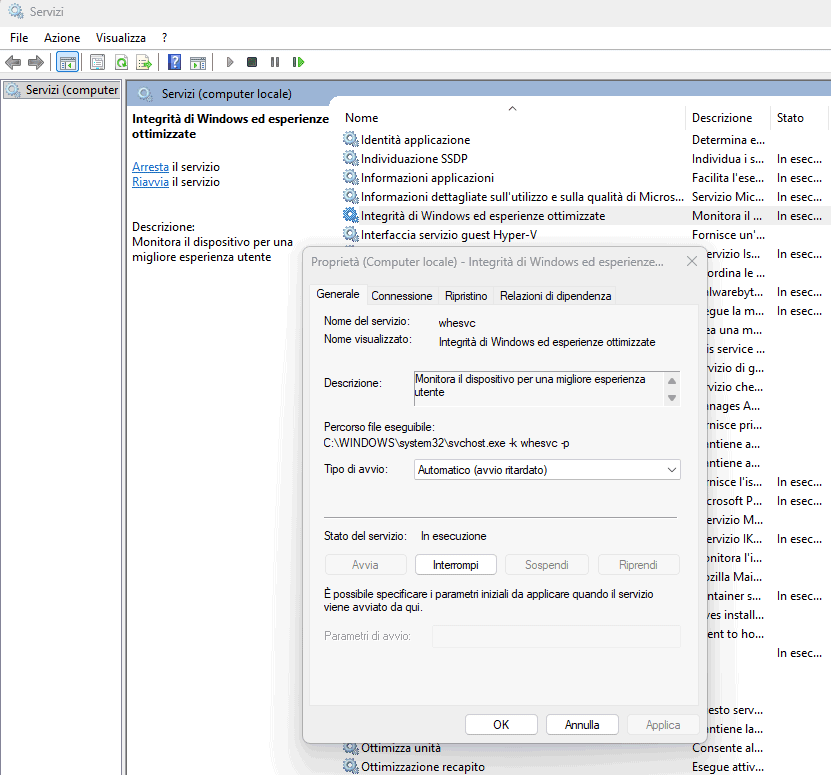This screenshot has width=831, height=775.
Task: Switch to Relazioni di dipendenza tab
Action: (x=555, y=296)
